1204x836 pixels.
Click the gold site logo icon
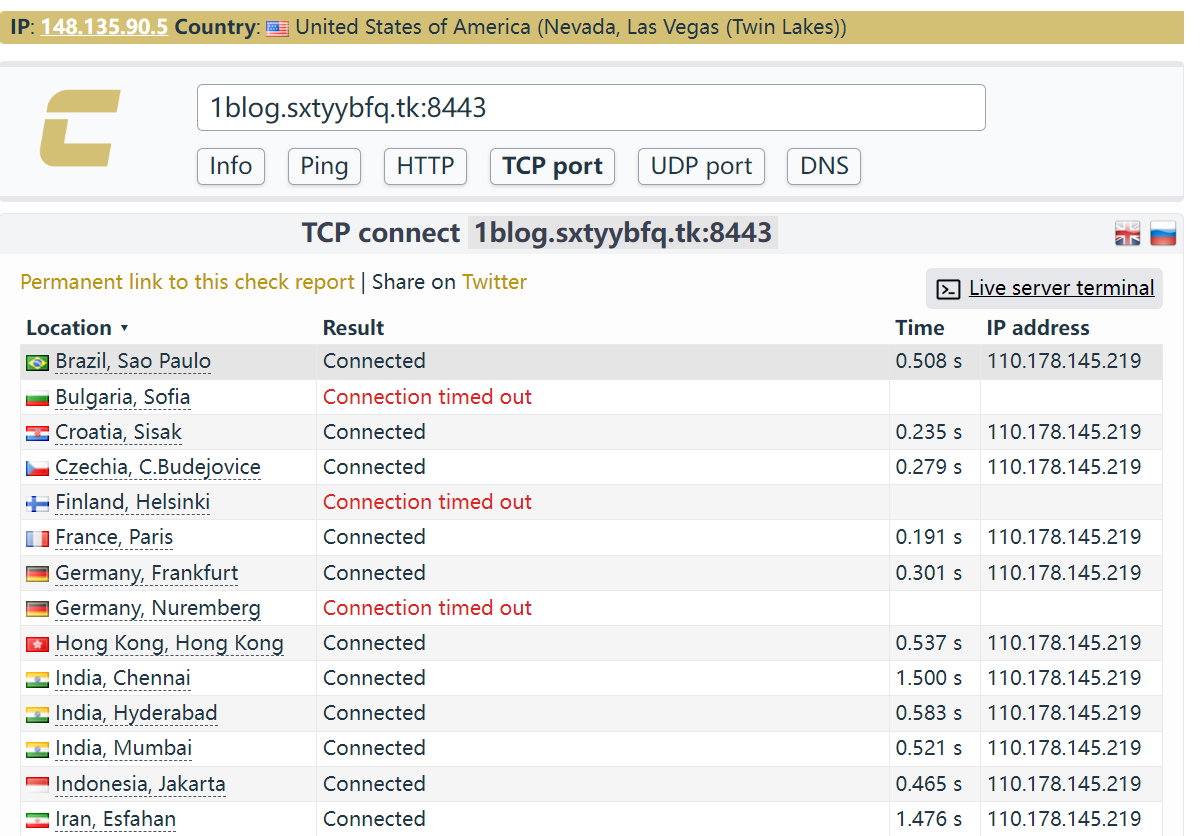tap(80, 128)
